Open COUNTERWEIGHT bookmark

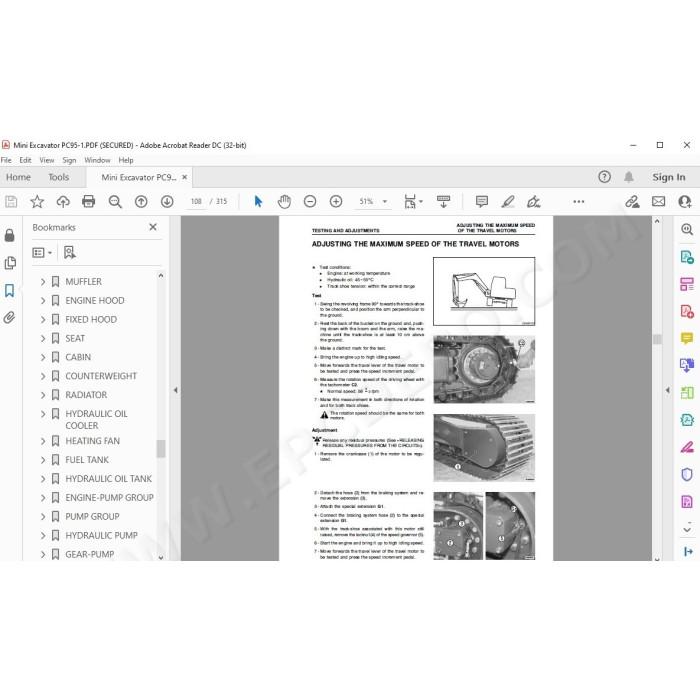[101, 376]
